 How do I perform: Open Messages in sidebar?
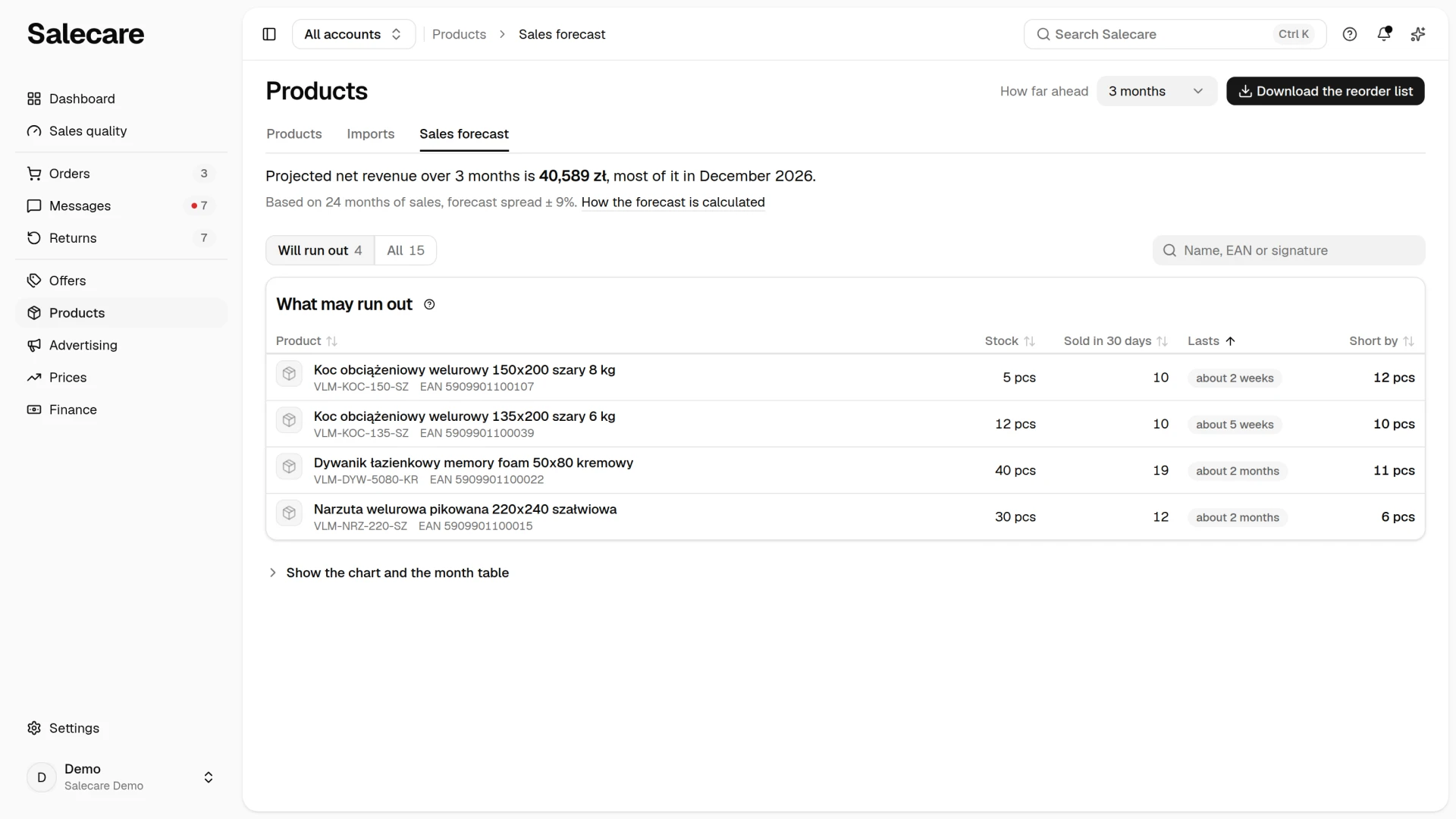(x=121, y=206)
